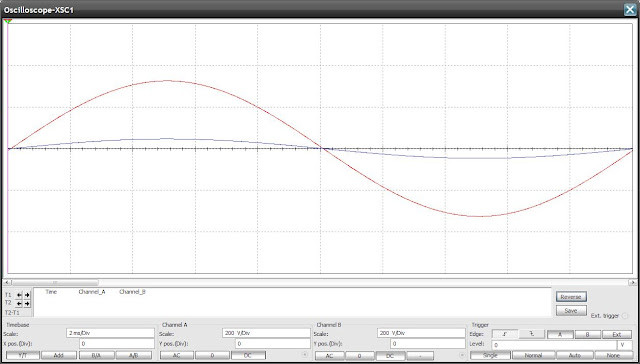Switch timebase display to B/A mode
Image resolution: width=640 pixels, height=364 pixels.
(96, 355)
